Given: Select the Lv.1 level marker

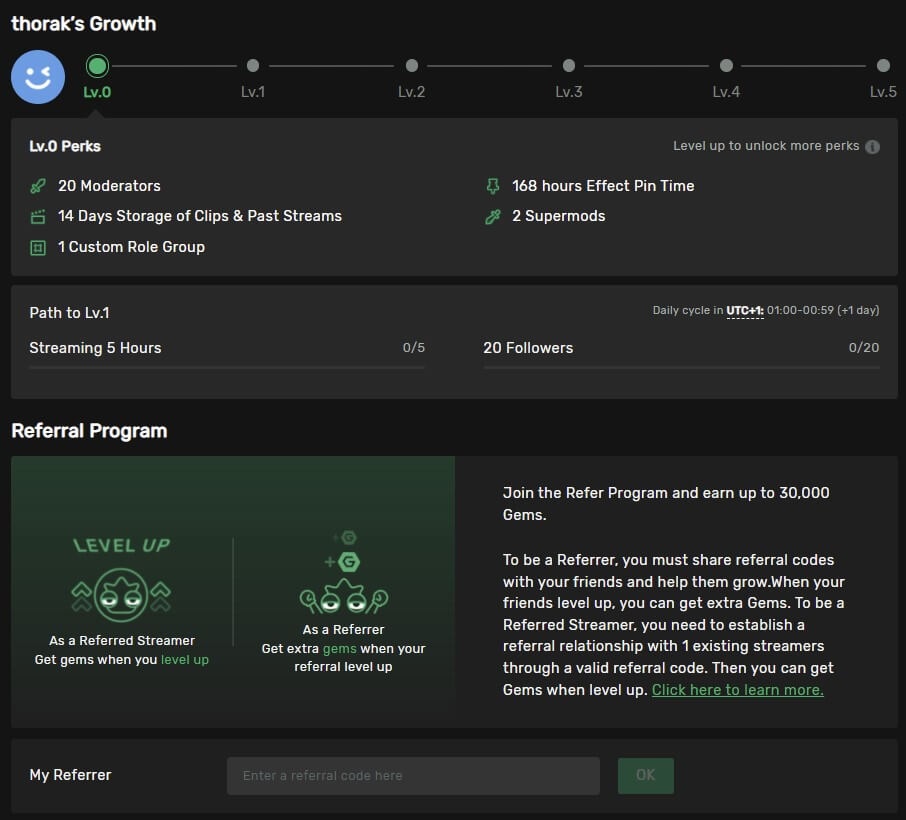Looking at the screenshot, I should click(x=253, y=66).
